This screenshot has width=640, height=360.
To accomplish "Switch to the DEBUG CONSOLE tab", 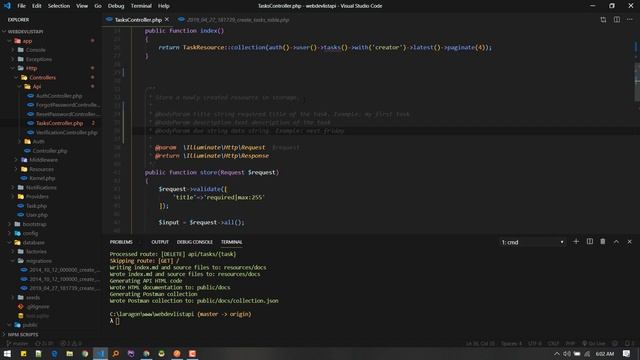I will pos(195,242).
